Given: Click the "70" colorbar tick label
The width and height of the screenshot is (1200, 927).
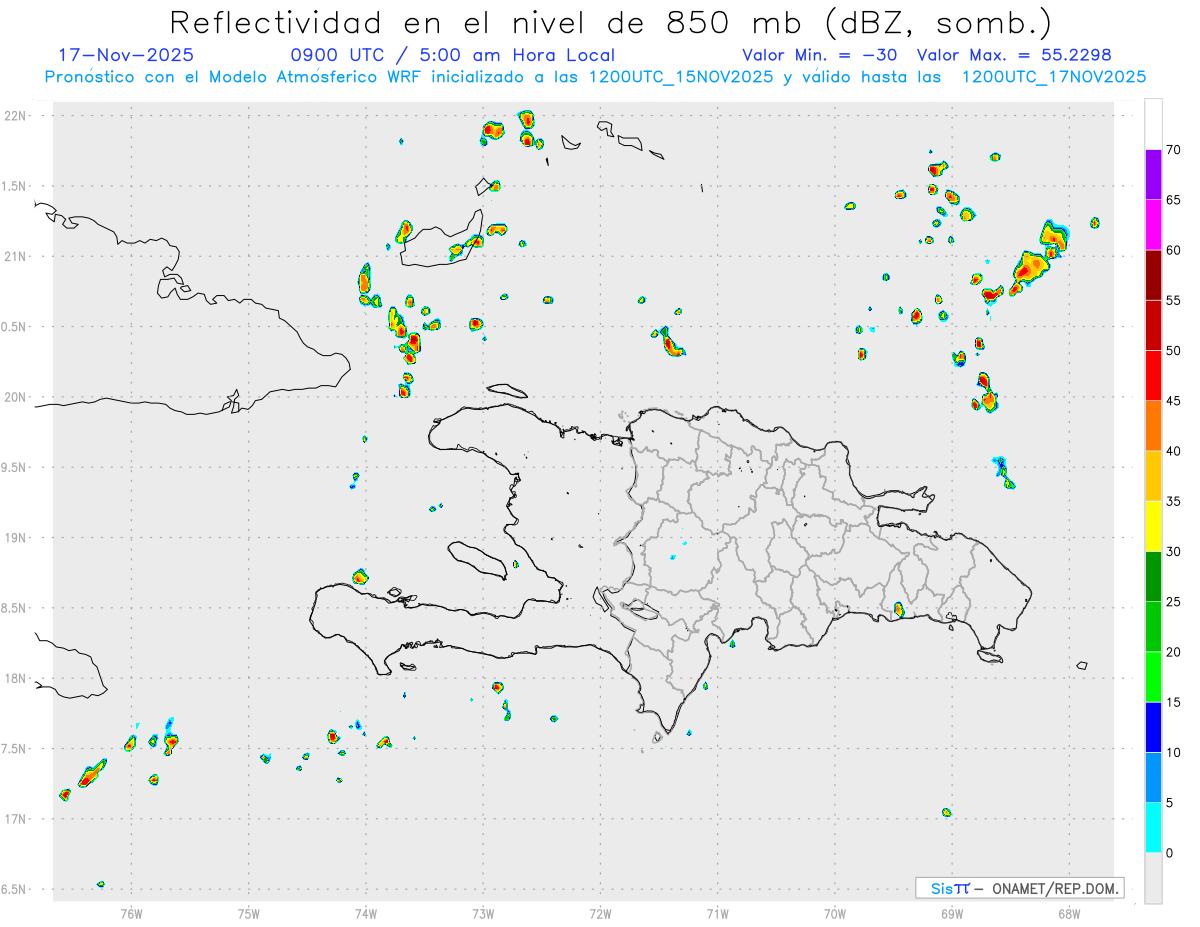Looking at the screenshot, I should pos(1173,150).
